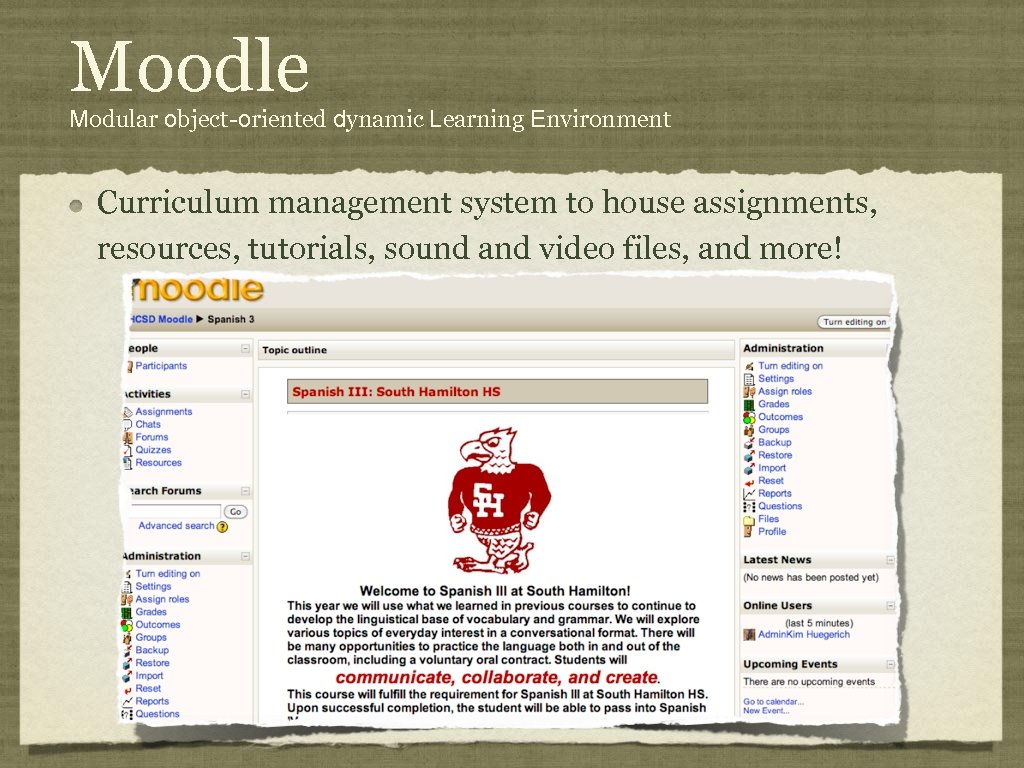Image resolution: width=1024 pixels, height=768 pixels.
Task: Click the 'There are no upcoming events' text
Action: 809,682
